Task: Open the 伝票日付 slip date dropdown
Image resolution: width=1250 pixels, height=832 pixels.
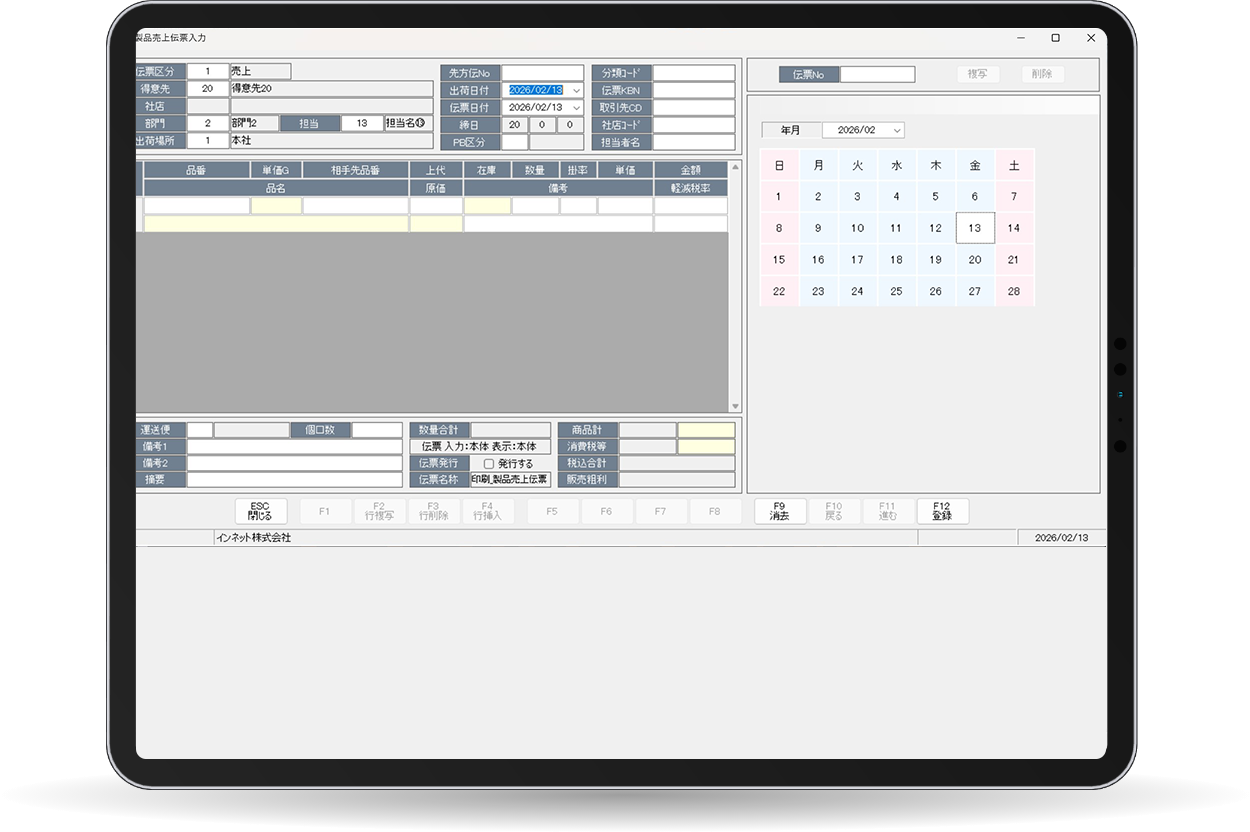Action: click(x=577, y=107)
